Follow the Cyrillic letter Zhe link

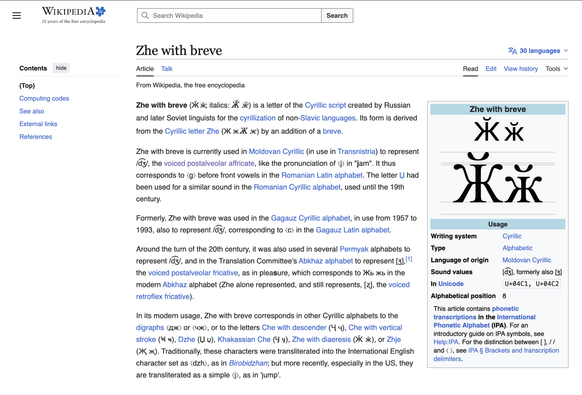coord(192,131)
